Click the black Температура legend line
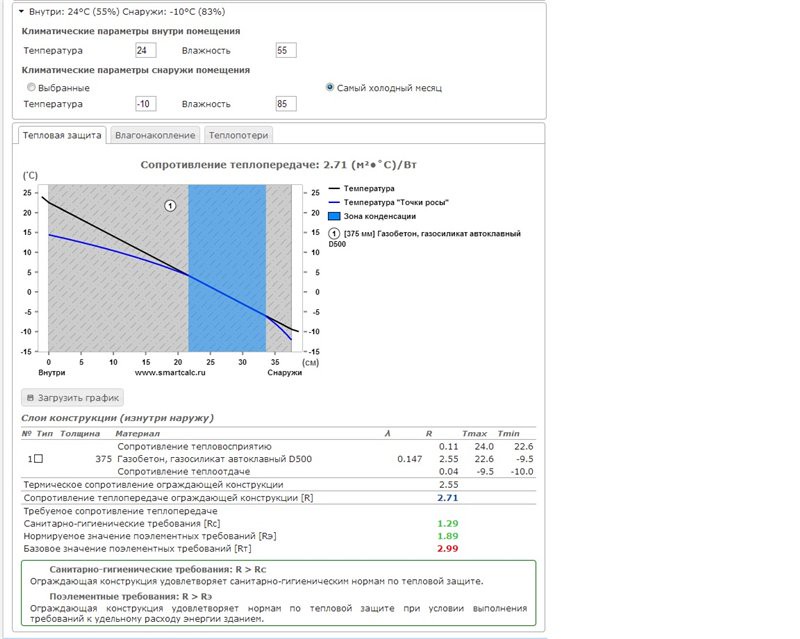The height and width of the screenshot is (639, 800). click(334, 189)
